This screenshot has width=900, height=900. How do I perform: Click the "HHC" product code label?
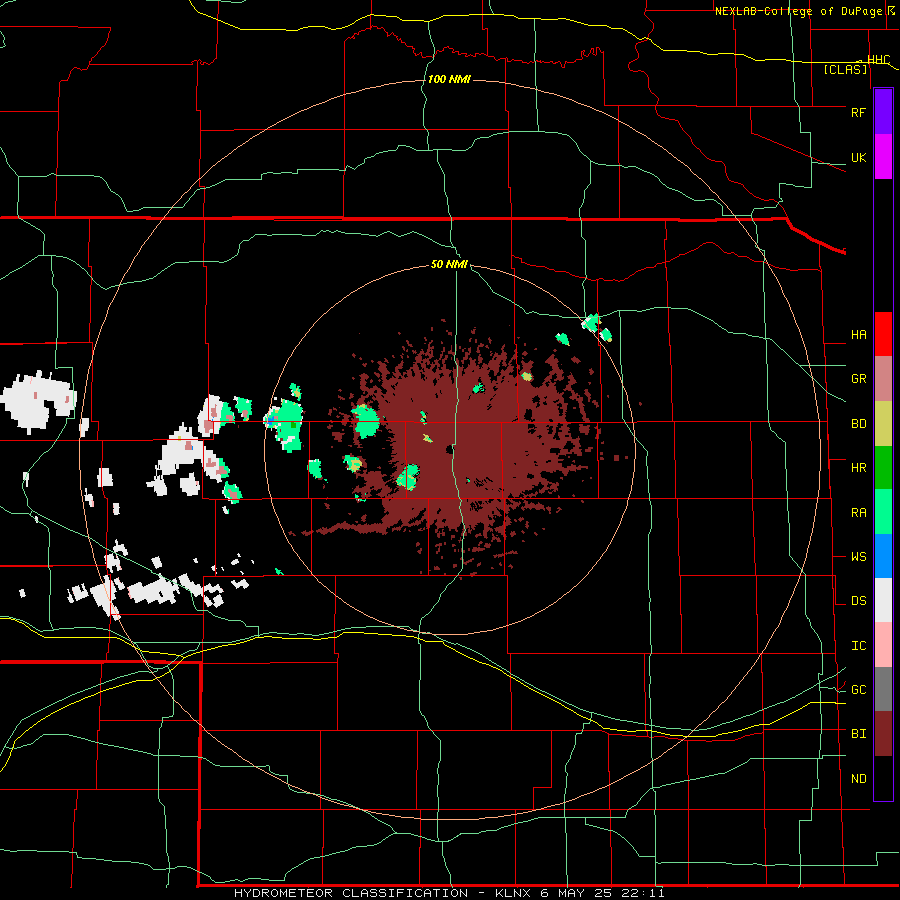click(878, 60)
